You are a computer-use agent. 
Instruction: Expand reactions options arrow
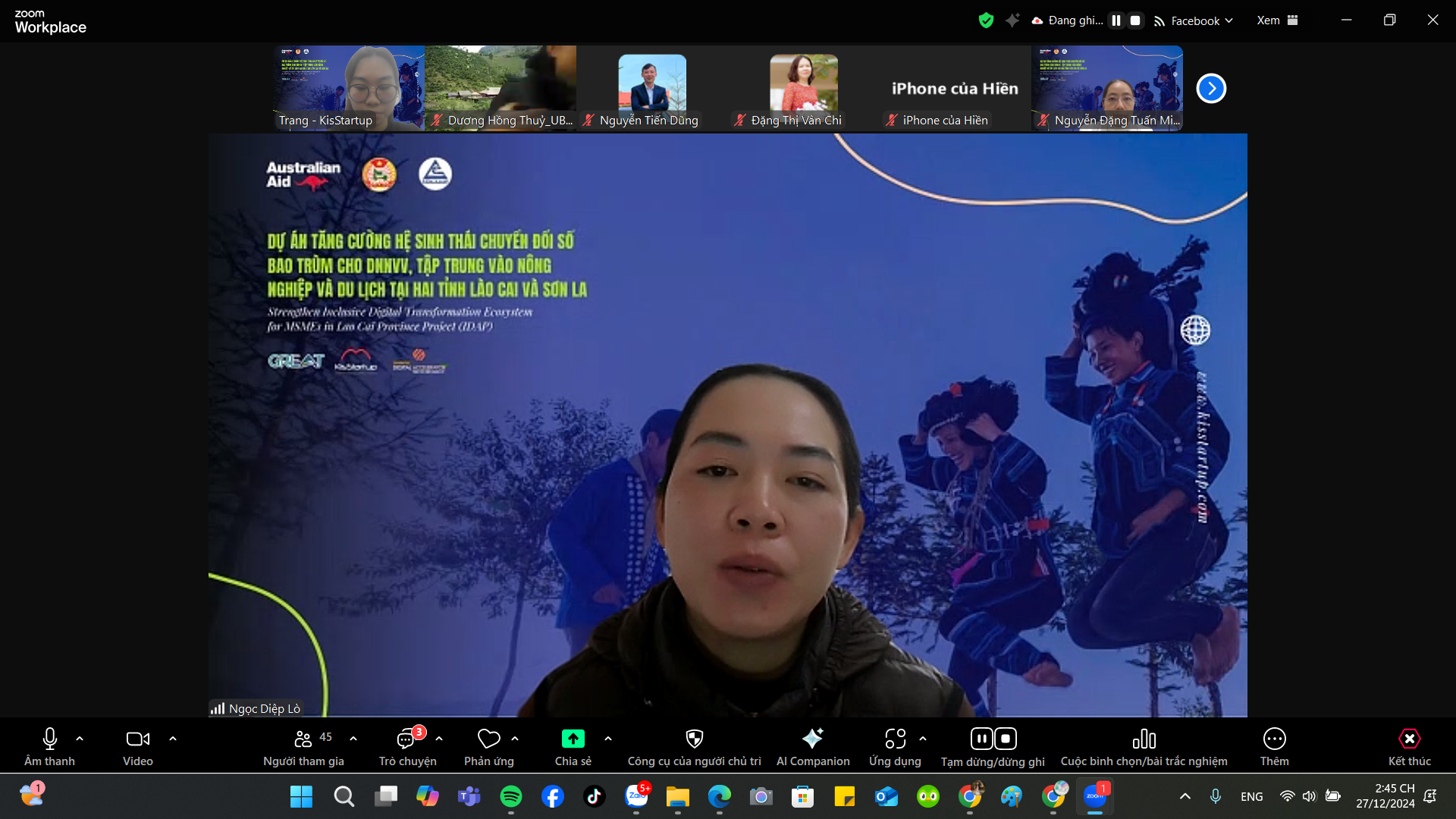click(x=515, y=739)
